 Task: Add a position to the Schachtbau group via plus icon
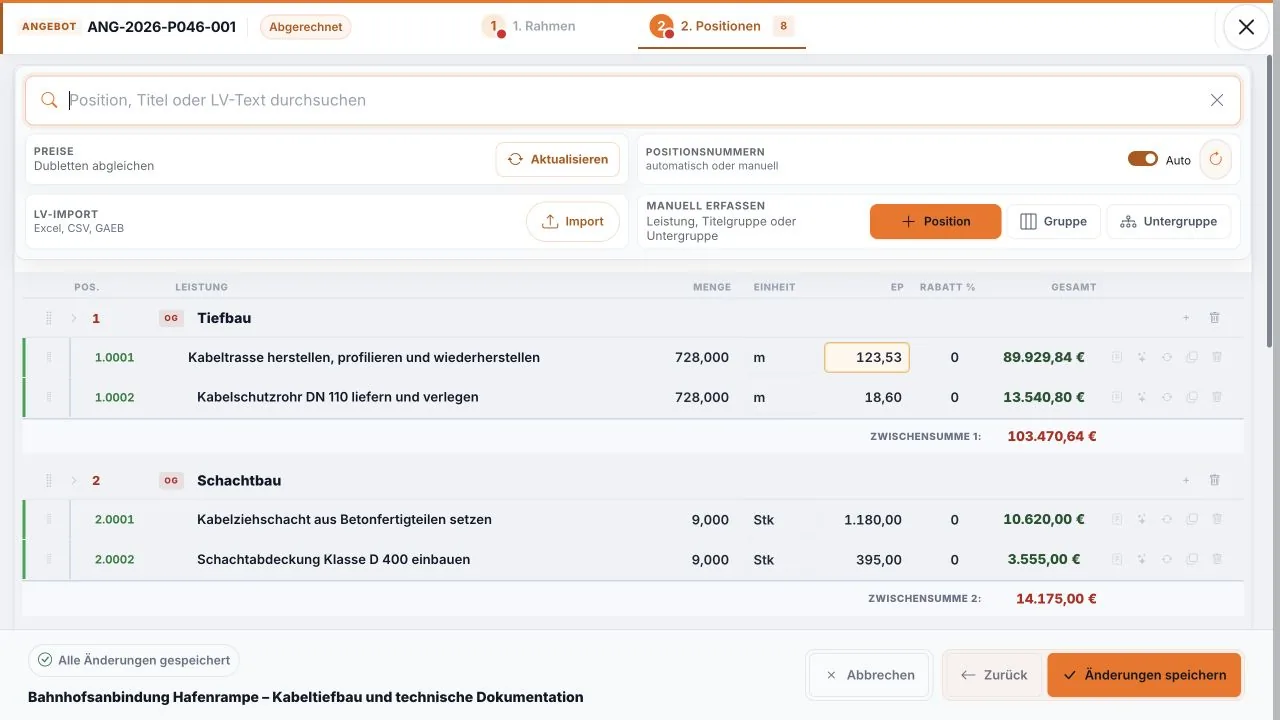pyautogui.click(x=1186, y=480)
